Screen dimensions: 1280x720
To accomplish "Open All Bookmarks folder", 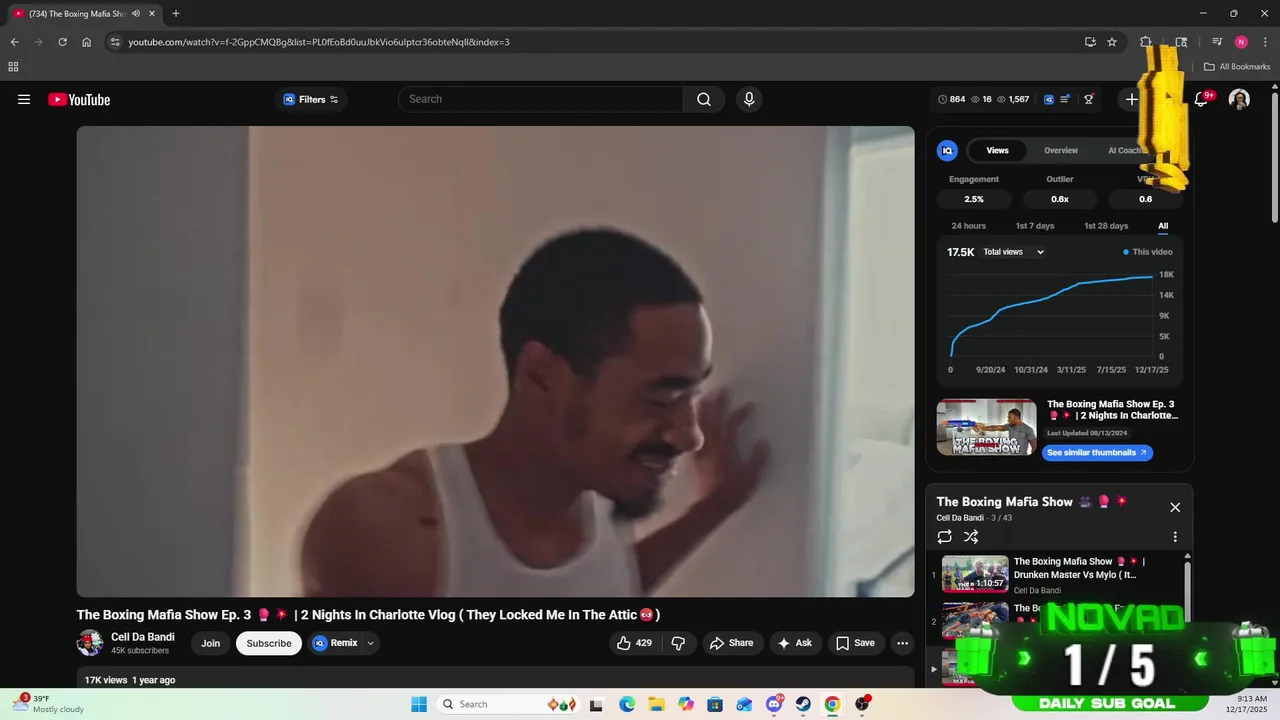I will click(1236, 67).
